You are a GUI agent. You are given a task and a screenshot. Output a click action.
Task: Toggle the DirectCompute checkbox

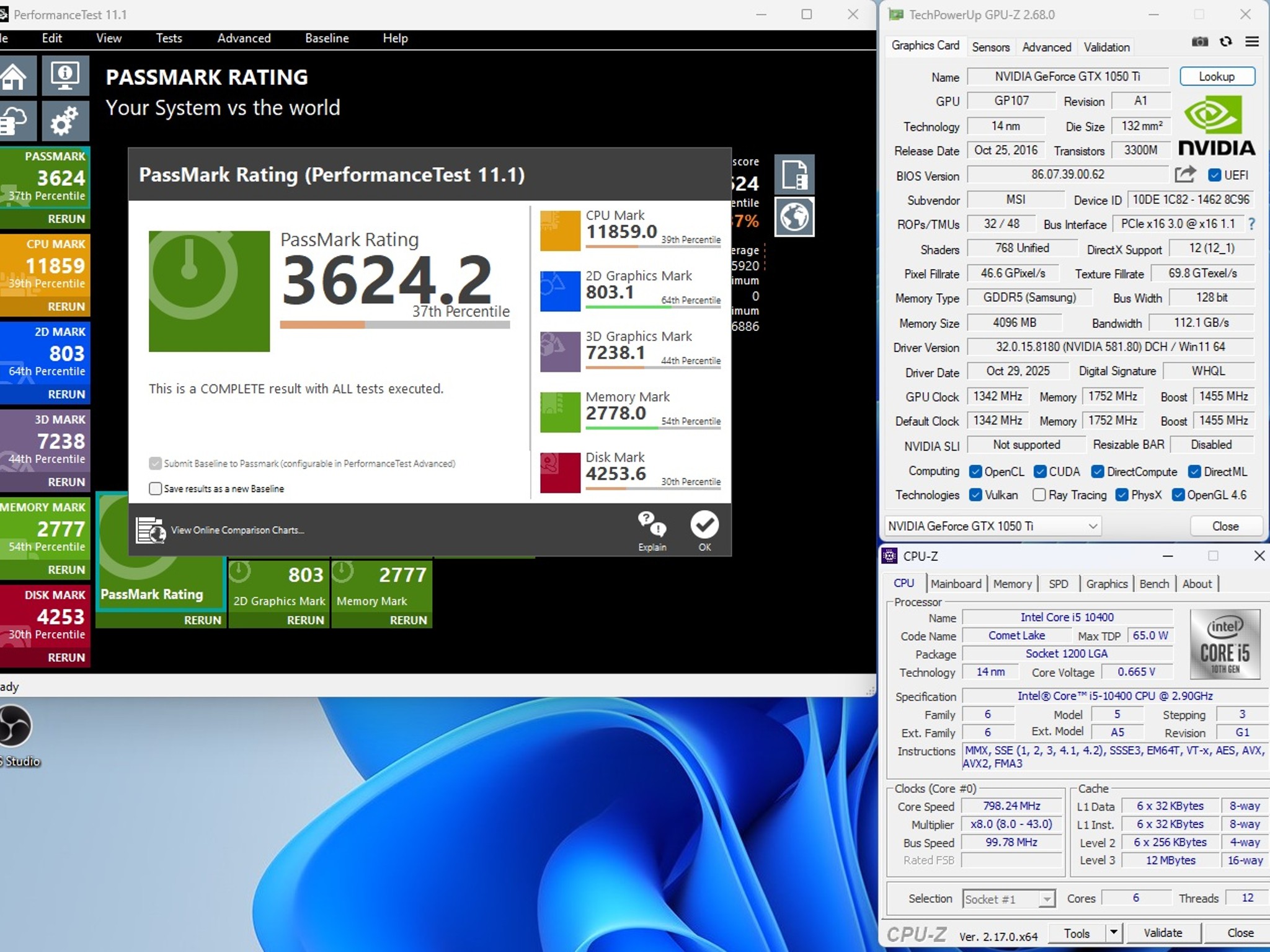(x=1098, y=472)
